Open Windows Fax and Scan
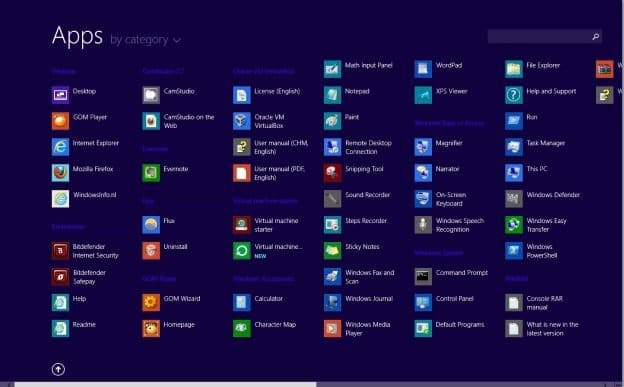Viewport: 624px width, 387px height. pos(360,277)
